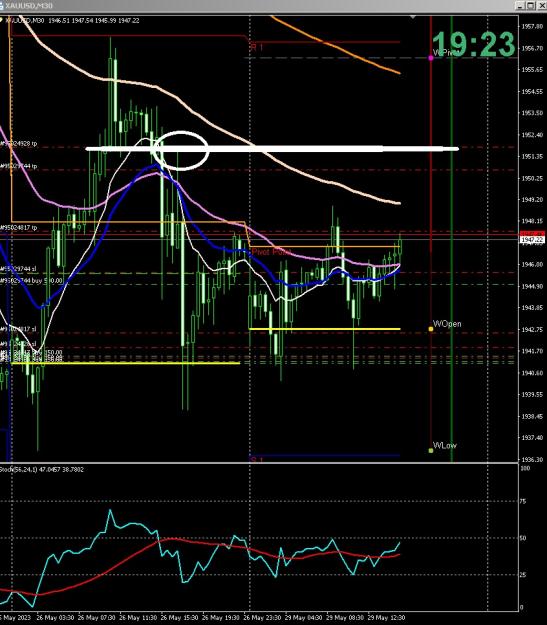Select the green WLow marker square
Viewport: 547px width, 625px height.
(431, 450)
